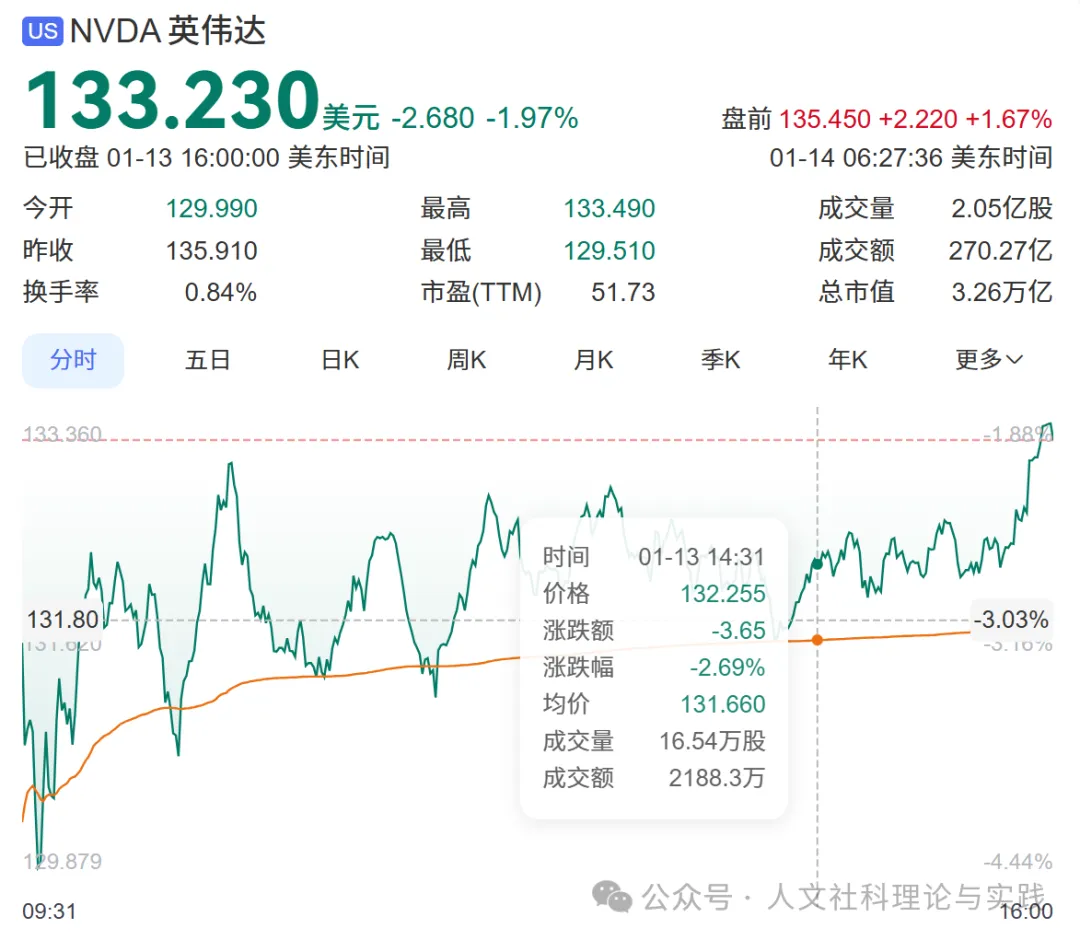Viewport: 1080px width, 940px height.
Task: Click the orange average-price crosshair dot
Action: (818, 640)
